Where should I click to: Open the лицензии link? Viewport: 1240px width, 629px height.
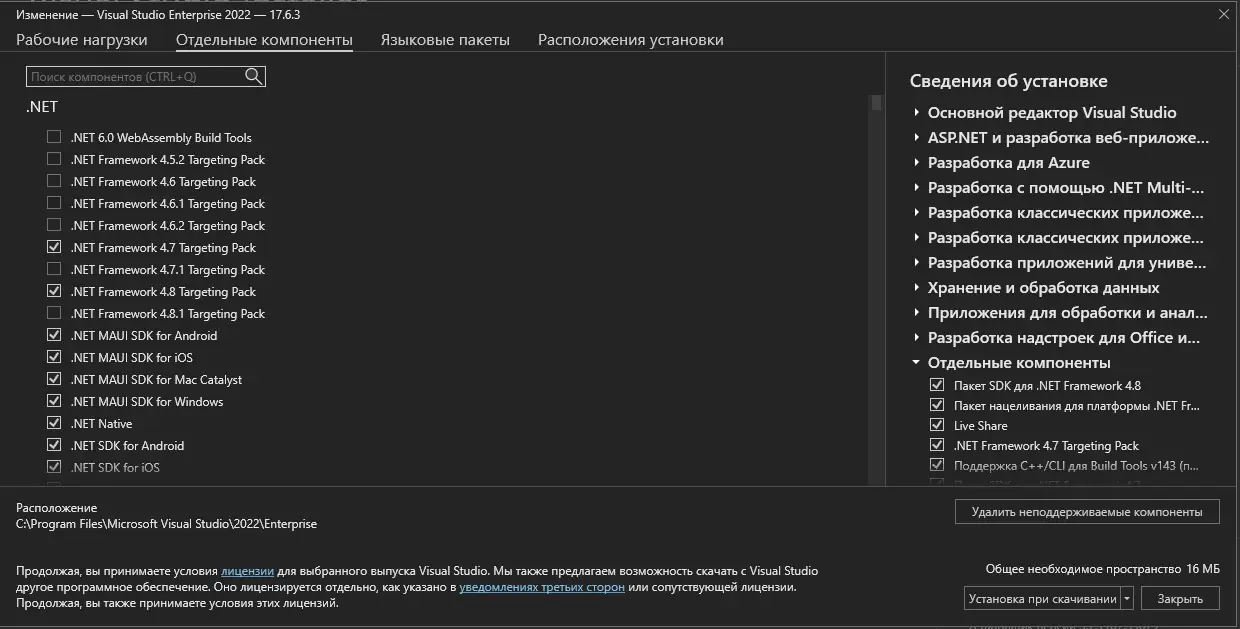click(247, 571)
